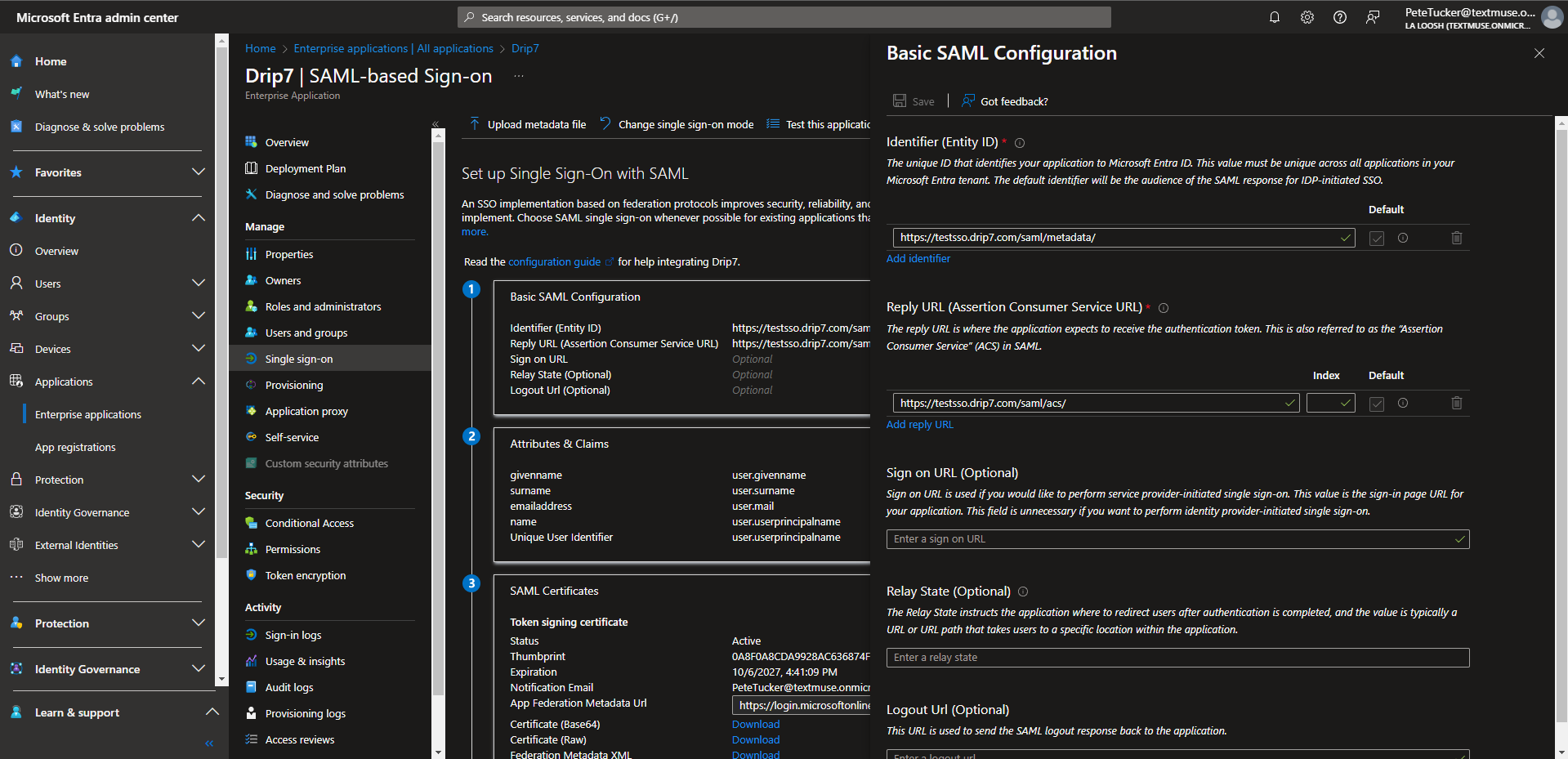Click Got feedback? button
The height and width of the screenshot is (759, 1568).
[x=1005, y=101]
